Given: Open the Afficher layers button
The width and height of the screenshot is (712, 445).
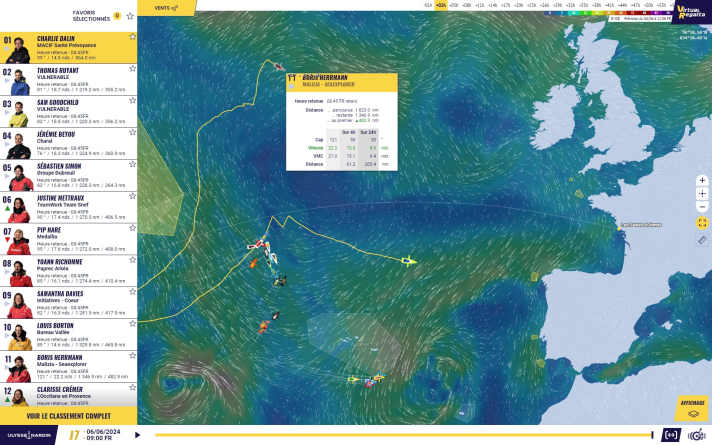Looking at the screenshot, I should click(x=692, y=408).
